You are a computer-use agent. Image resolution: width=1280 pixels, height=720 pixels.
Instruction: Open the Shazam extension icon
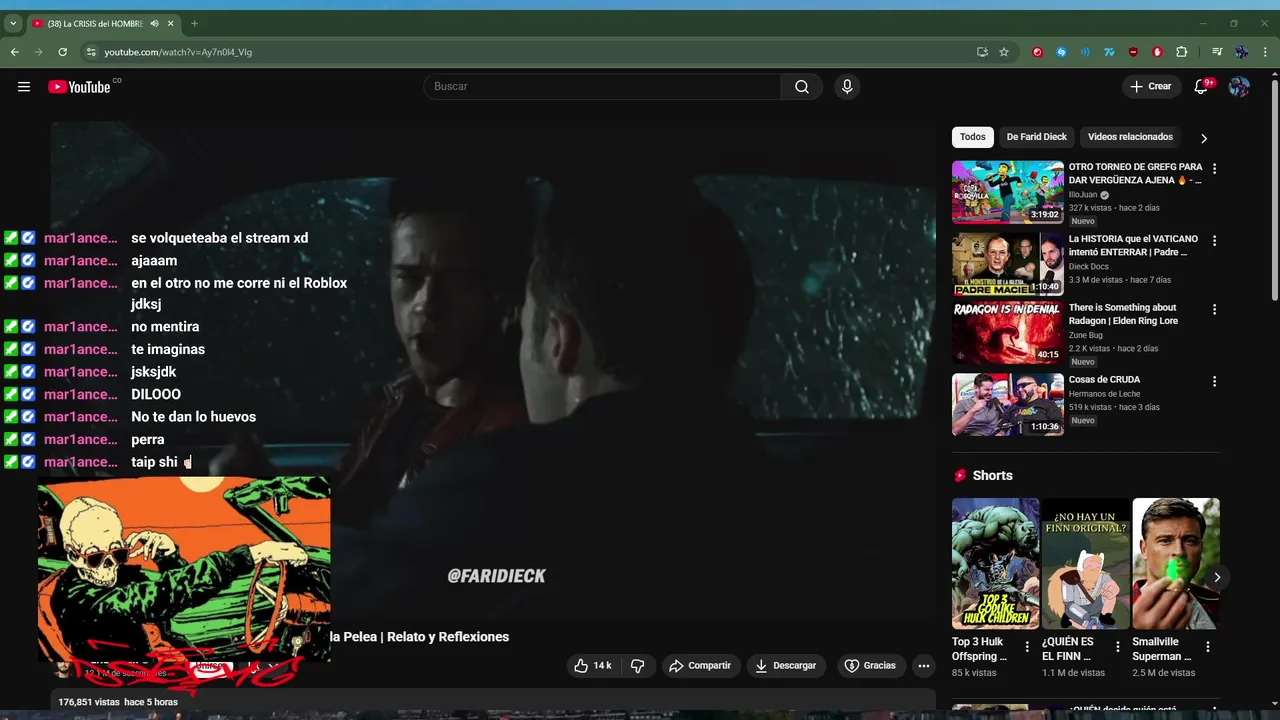pos(1061,52)
